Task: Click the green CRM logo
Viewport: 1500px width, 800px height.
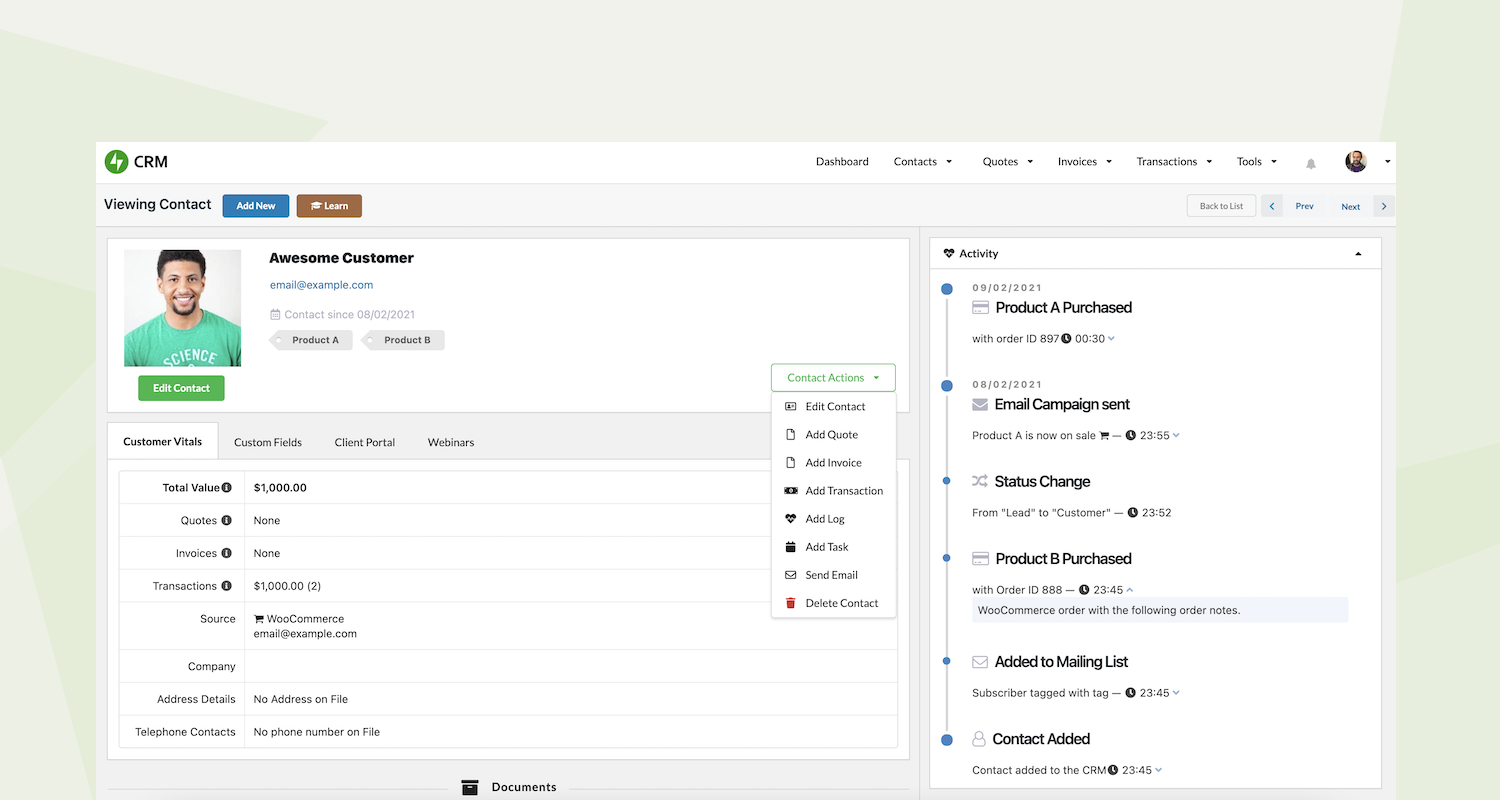Action: point(114,161)
